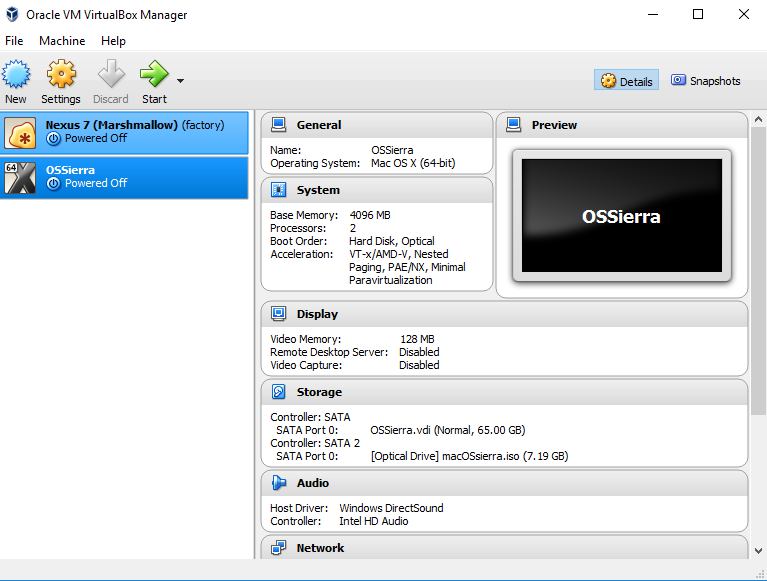Image resolution: width=767 pixels, height=581 pixels.
Task: Click the New virtual machine icon
Action: [16, 74]
